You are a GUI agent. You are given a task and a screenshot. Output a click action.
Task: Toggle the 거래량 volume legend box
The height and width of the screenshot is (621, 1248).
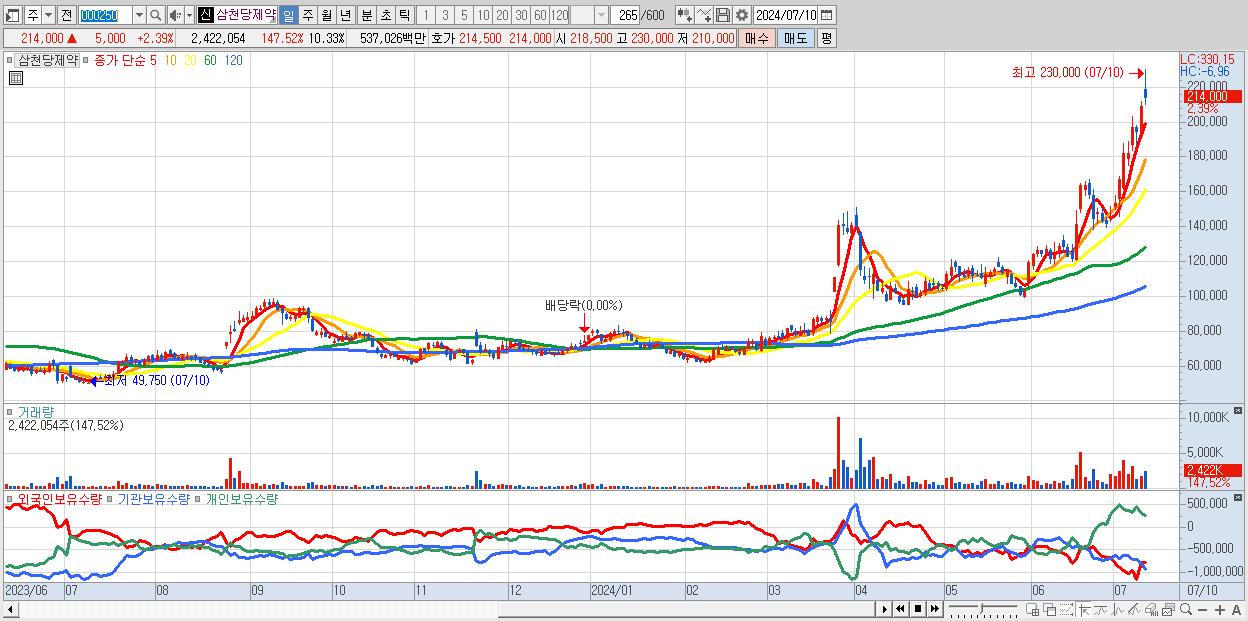click(11, 411)
